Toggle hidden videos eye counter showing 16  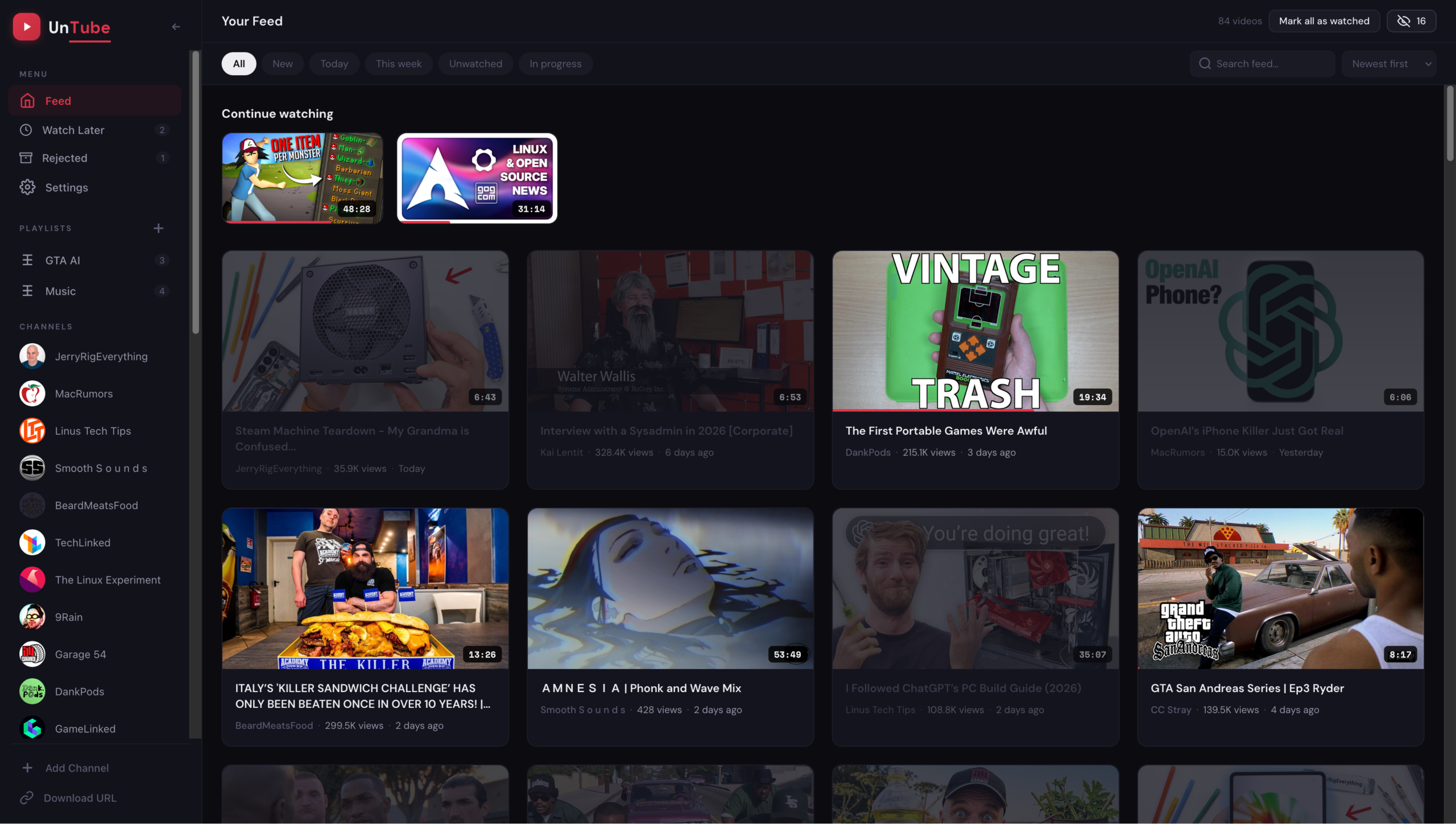(x=1411, y=21)
